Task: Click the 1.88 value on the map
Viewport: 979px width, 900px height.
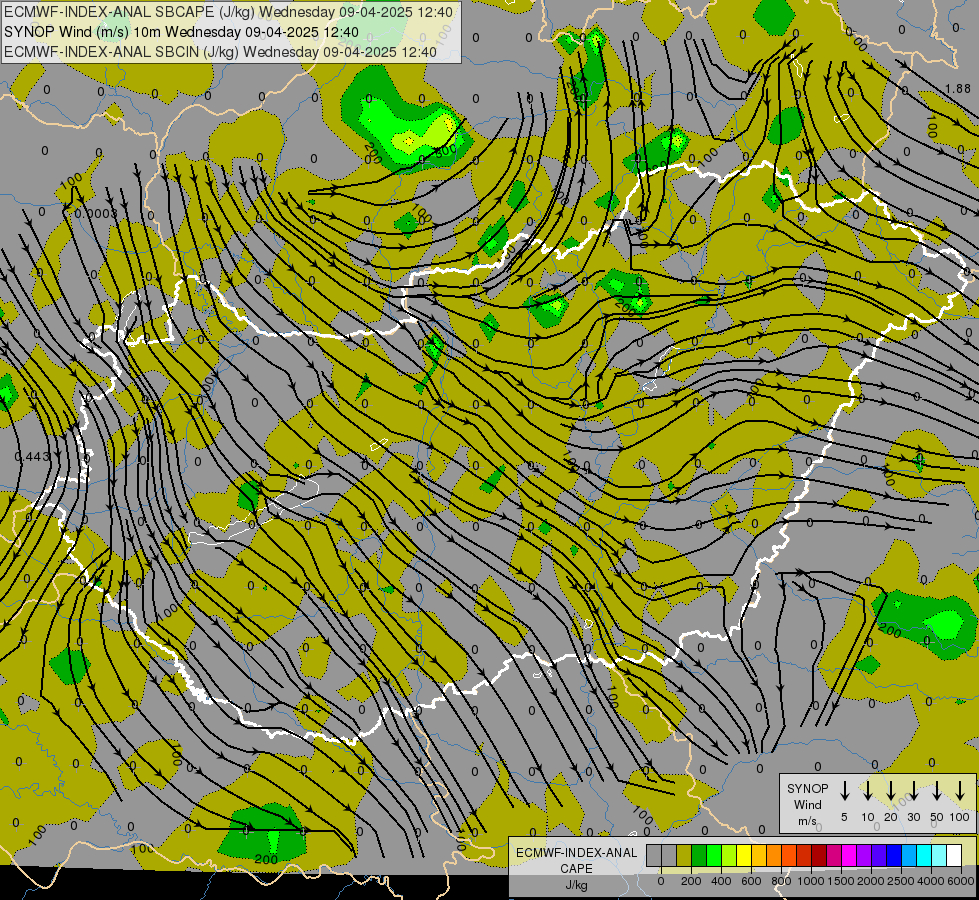Action: pos(958,89)
